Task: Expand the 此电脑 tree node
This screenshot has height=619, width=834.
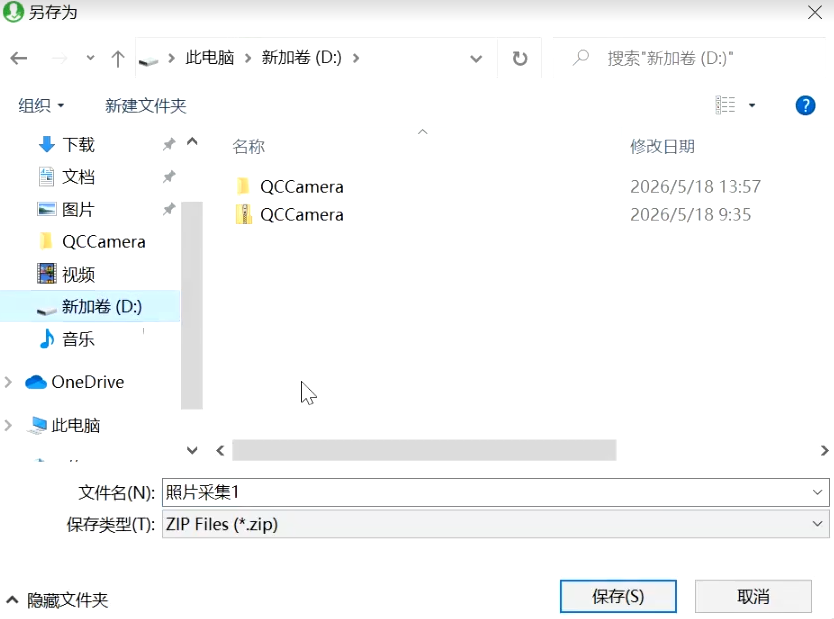Action: 8,425
